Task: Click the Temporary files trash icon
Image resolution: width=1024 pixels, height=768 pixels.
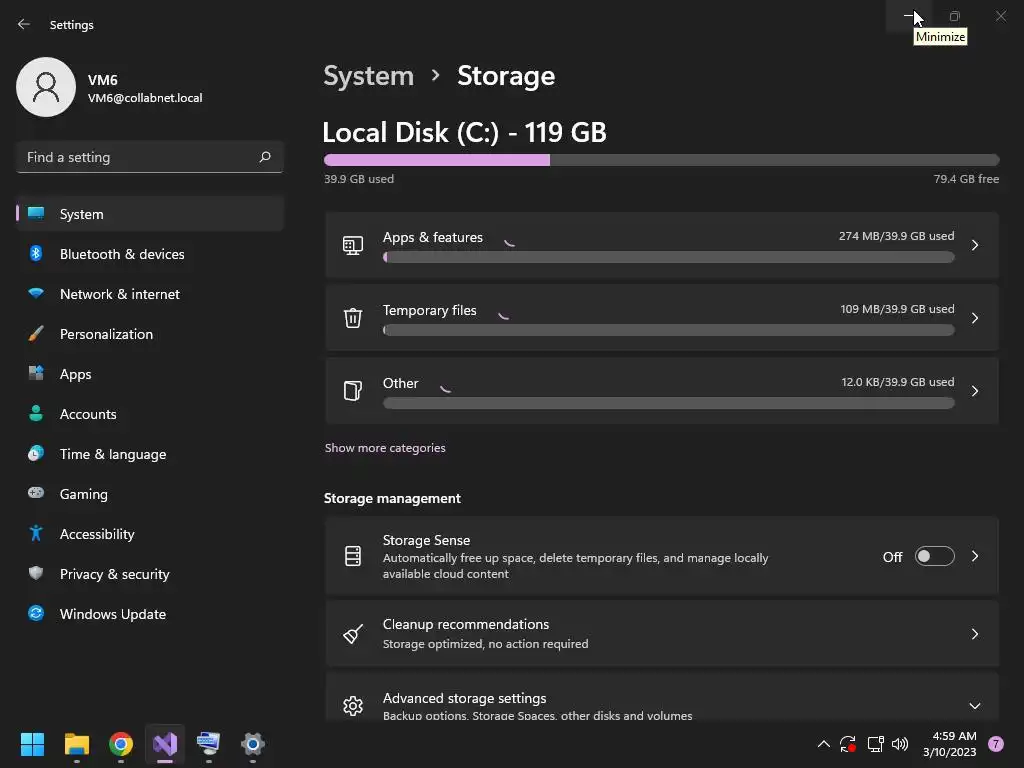Action: point(353,318)
